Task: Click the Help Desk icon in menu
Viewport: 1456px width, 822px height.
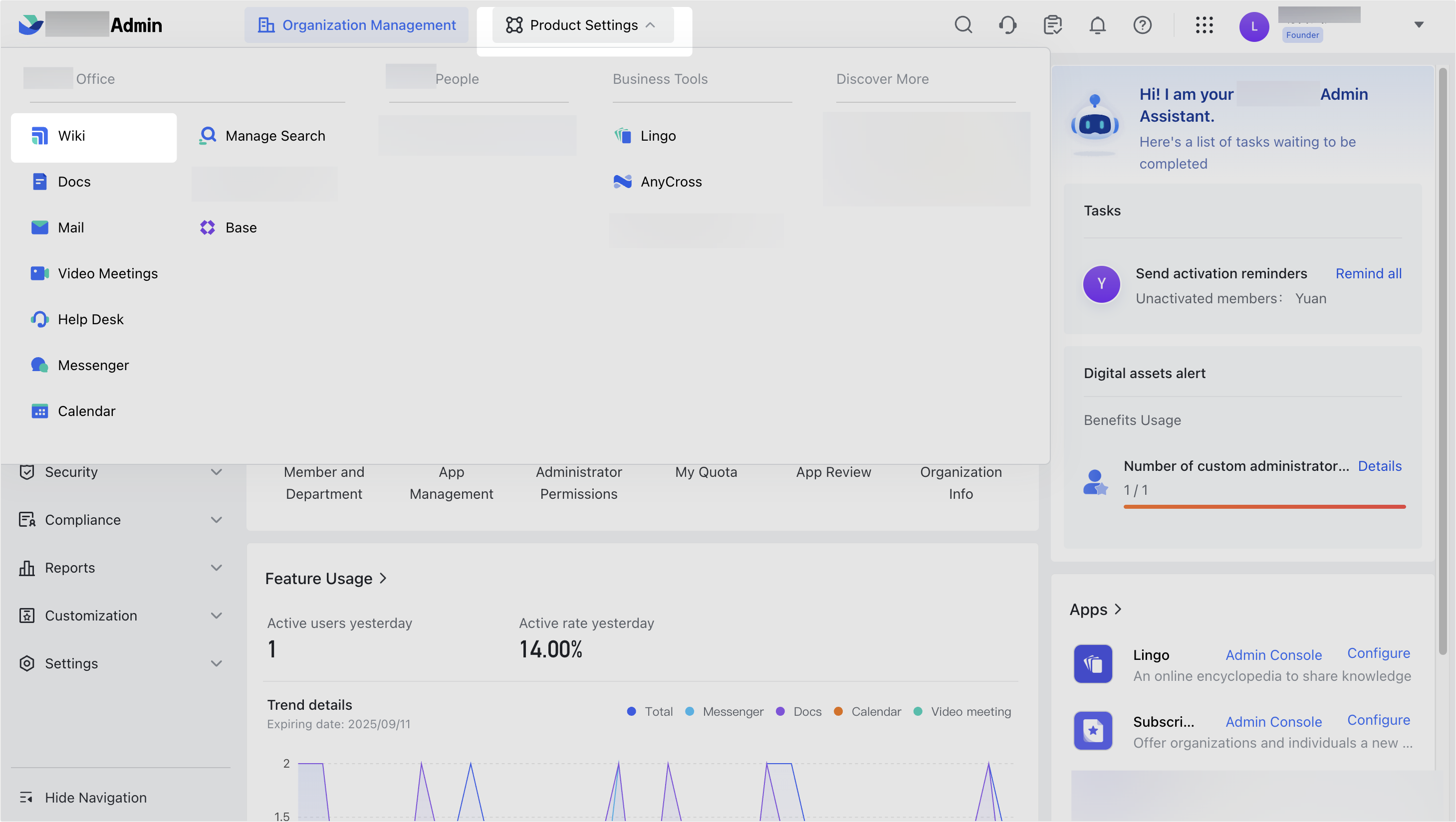Action: pos(39,319)
